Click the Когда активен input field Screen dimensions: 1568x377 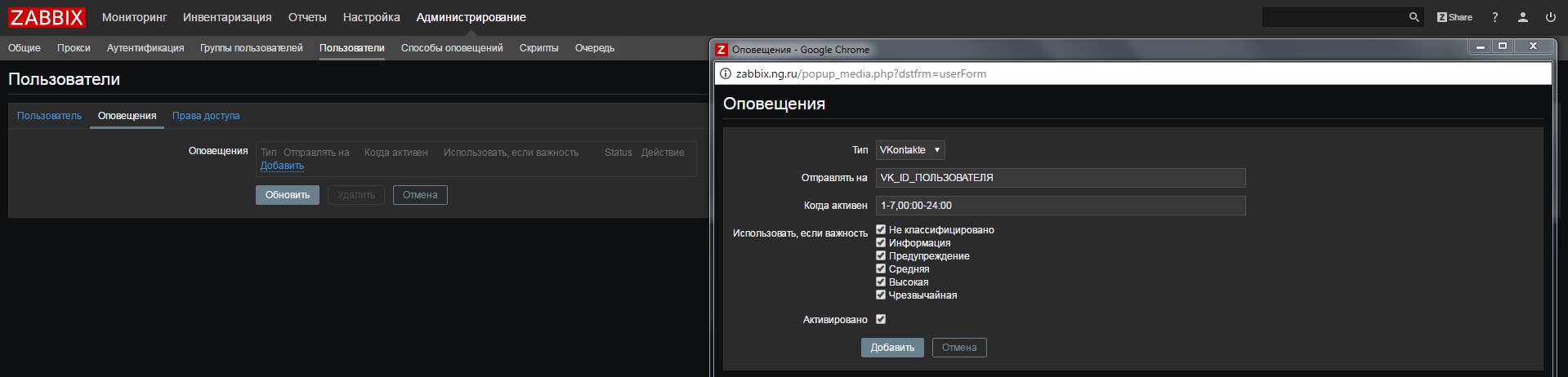1061,206
